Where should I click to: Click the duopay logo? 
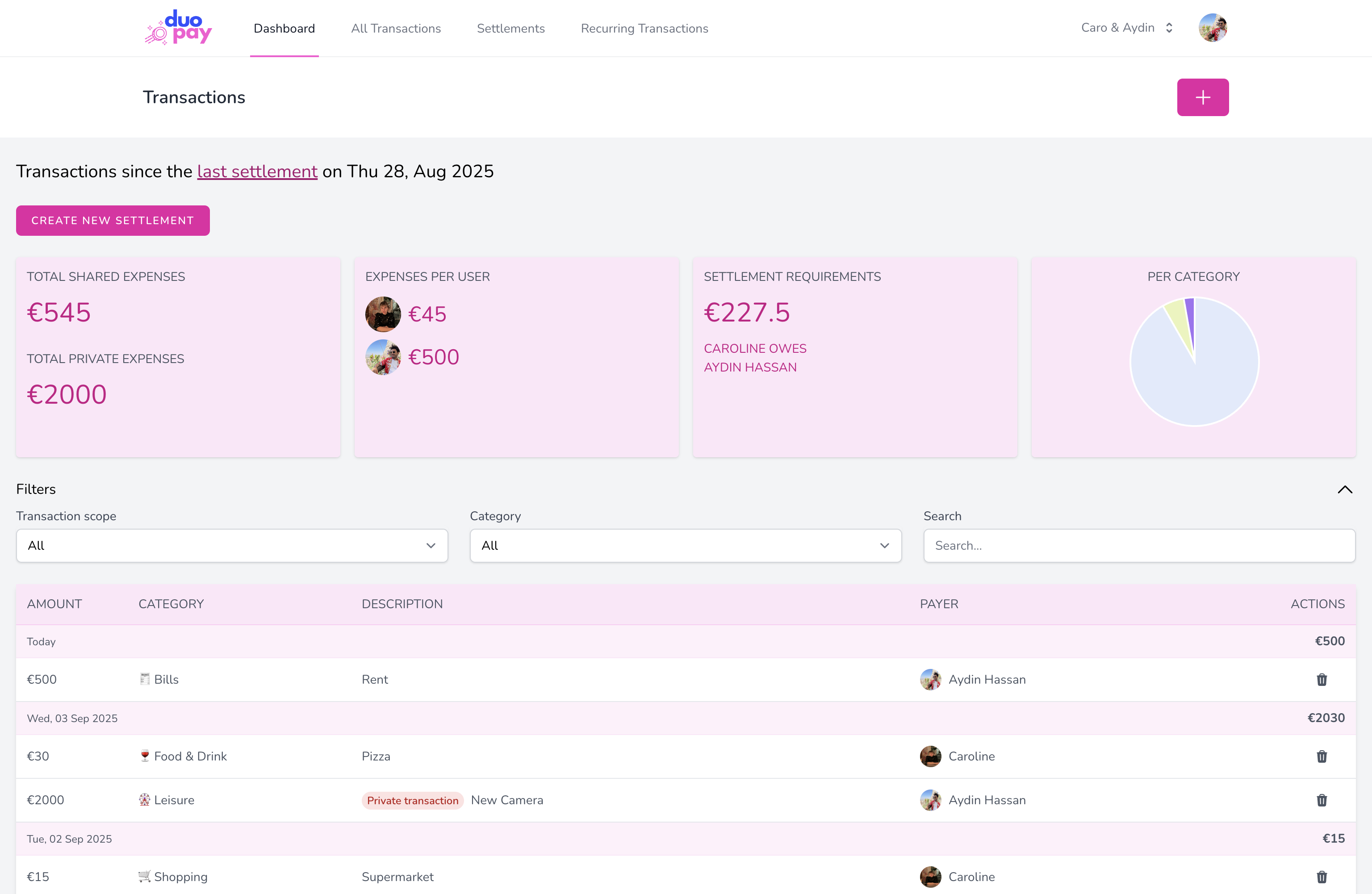point(178,27)
